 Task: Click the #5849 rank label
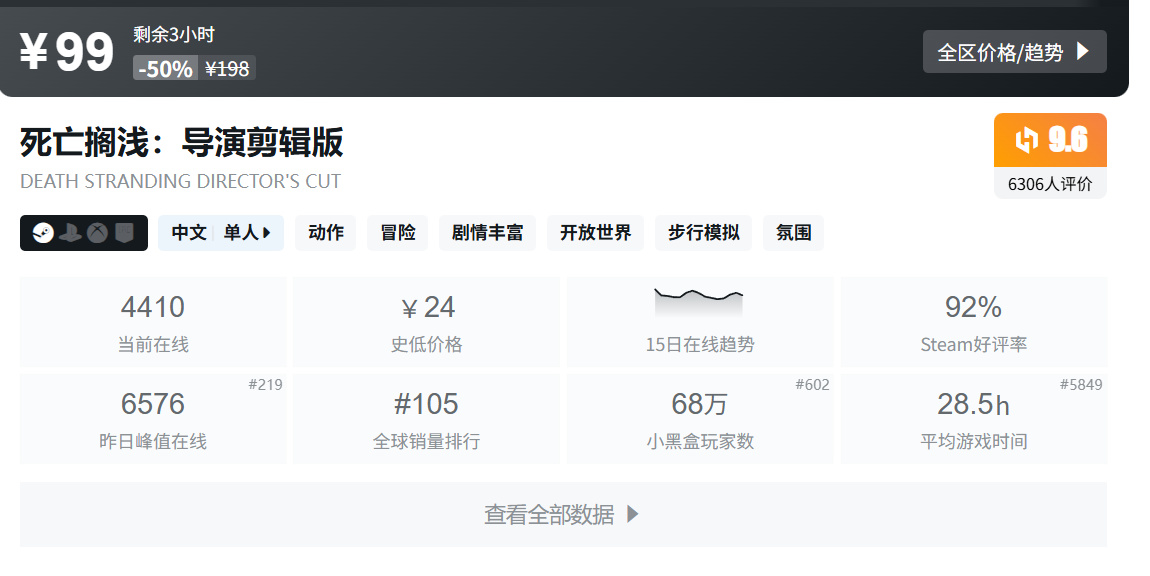1081,384
